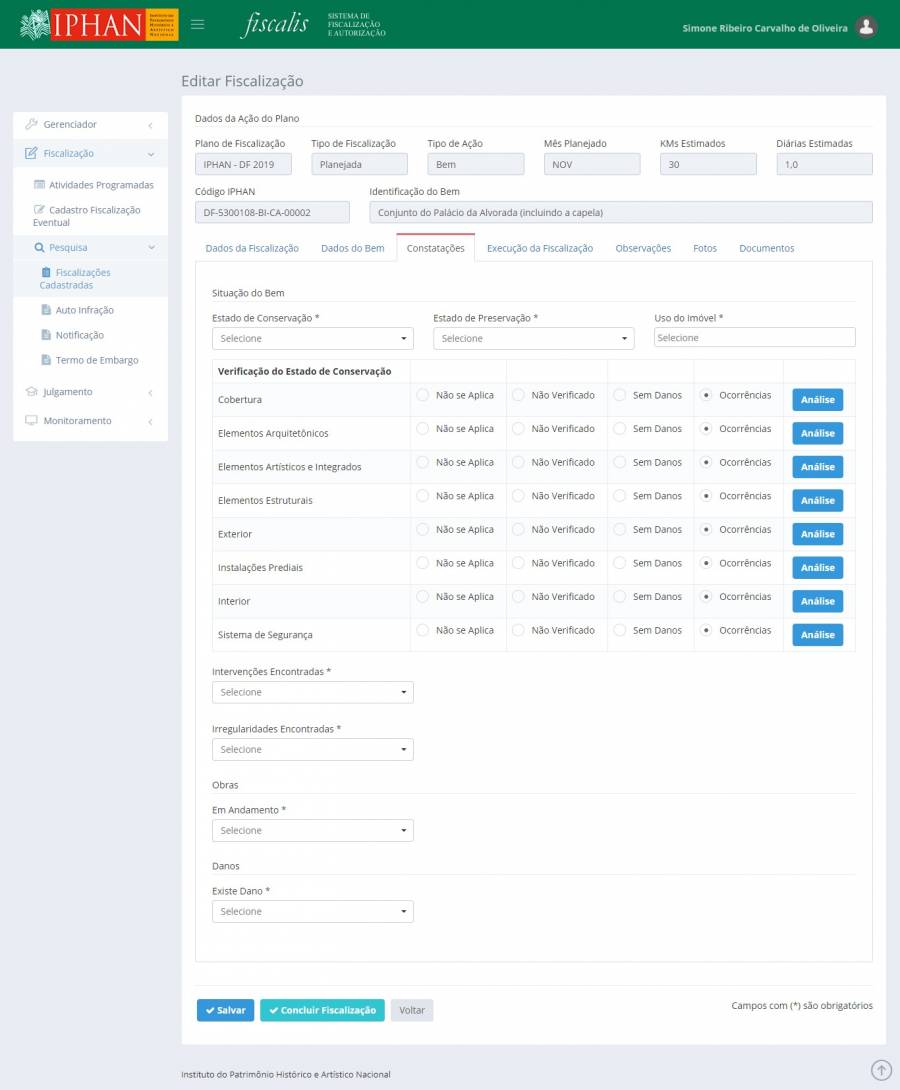Switch to the Fotos tab
This screenshot has height=1090, width=900.
704,248
